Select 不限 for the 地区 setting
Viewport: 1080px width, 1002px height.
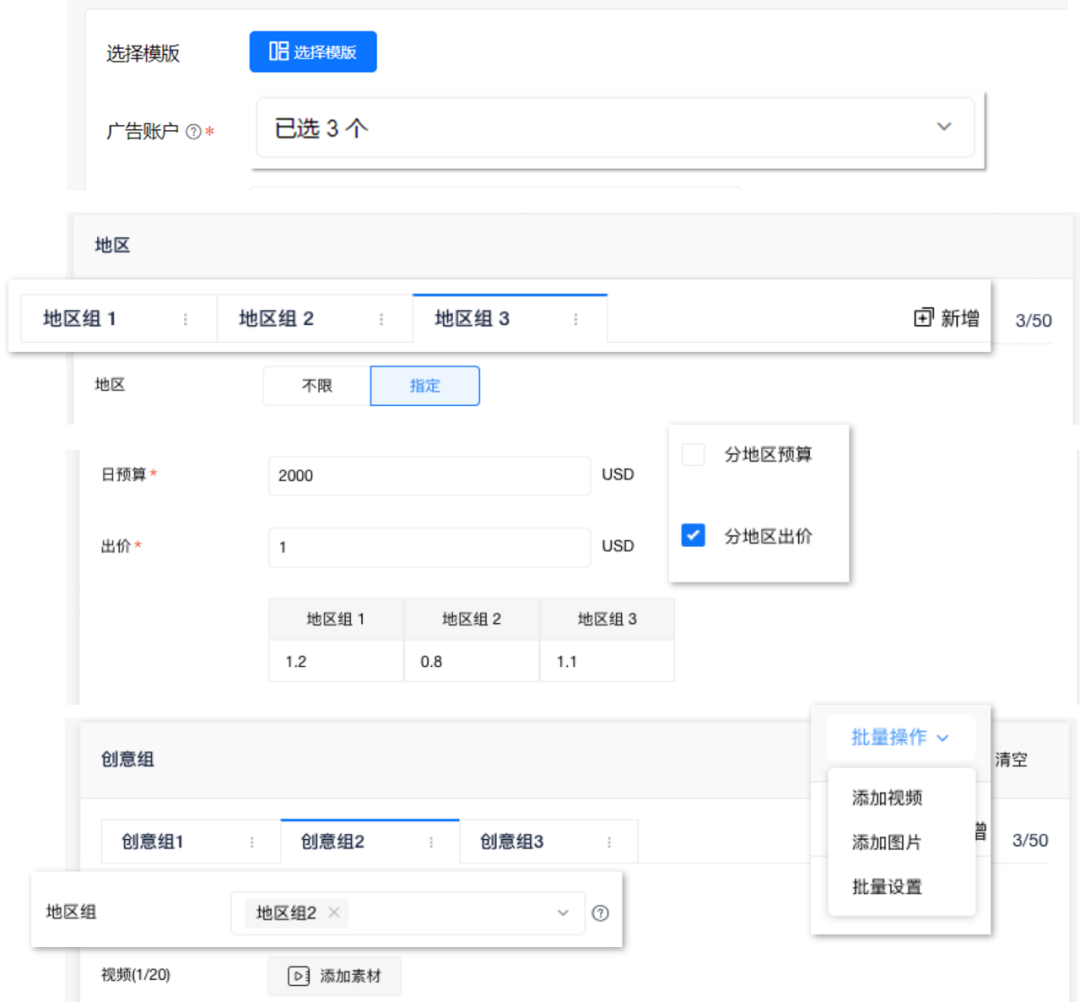pos(317,385)
